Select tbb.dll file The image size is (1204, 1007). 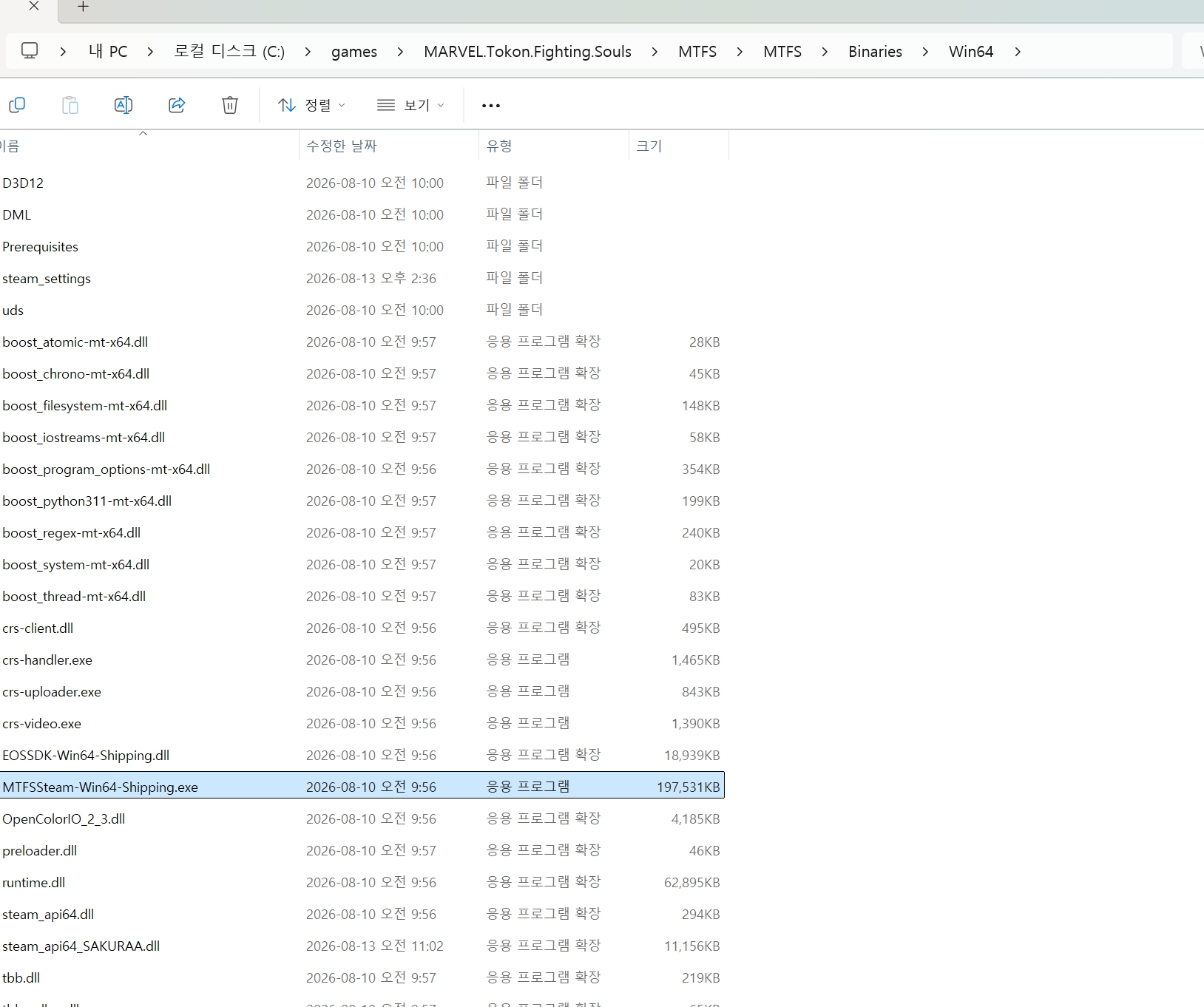click(362, 977)
